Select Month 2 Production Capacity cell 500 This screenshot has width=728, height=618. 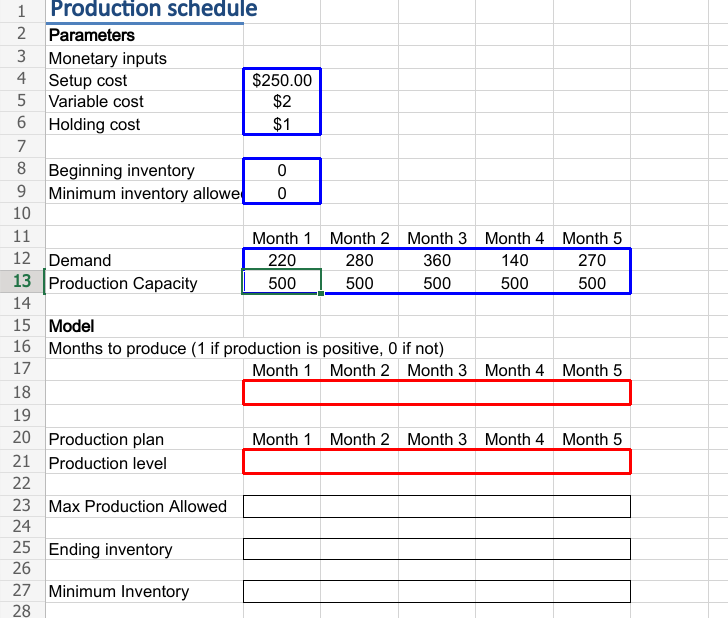coord(359,282)
